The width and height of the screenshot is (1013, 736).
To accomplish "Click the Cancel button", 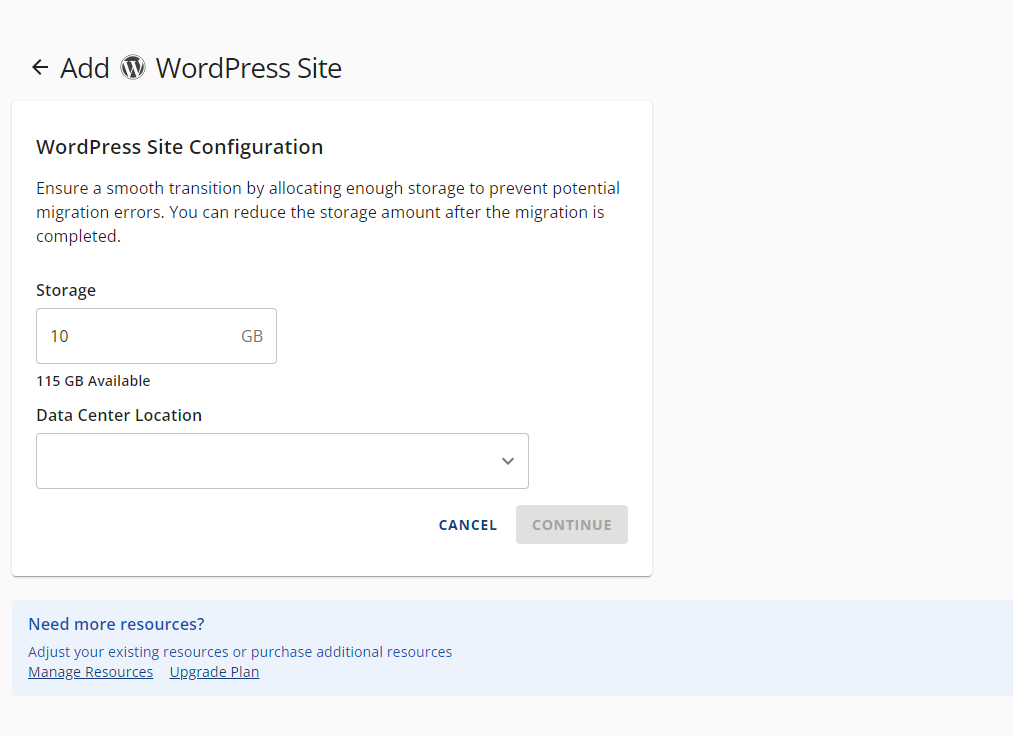I will [x=467, y=524].
